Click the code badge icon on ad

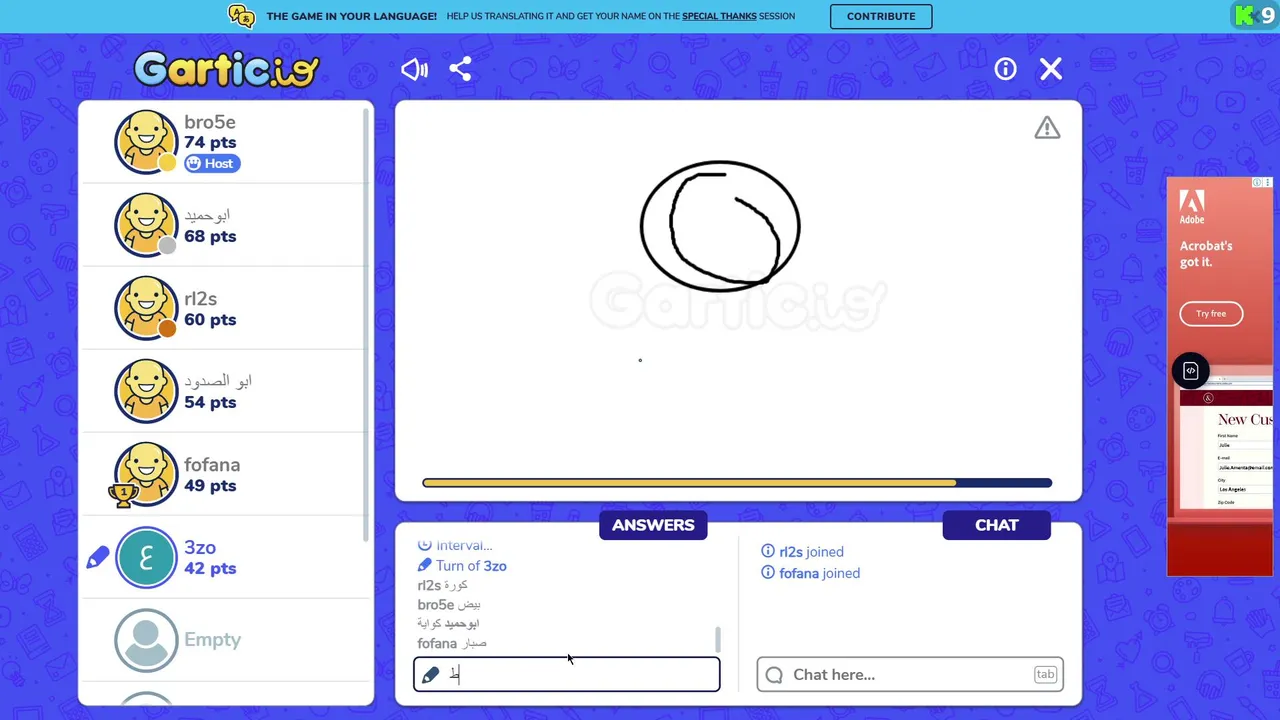tap(1191, 371)
